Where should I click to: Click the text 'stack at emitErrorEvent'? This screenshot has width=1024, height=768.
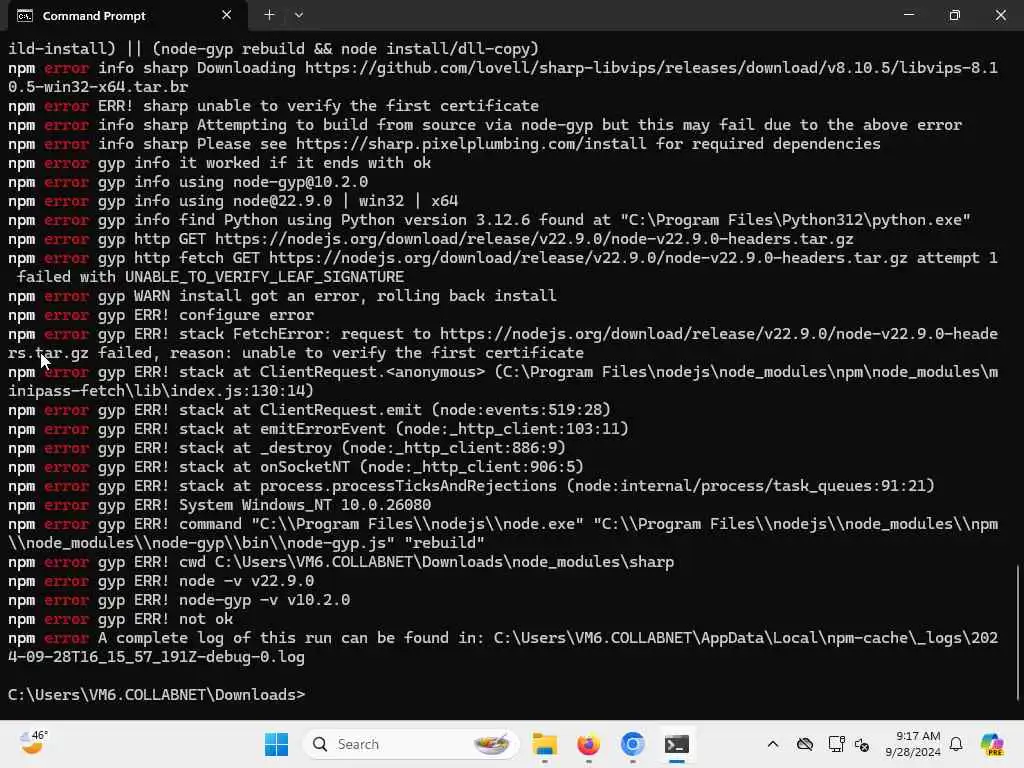click(x=282, y=429)
